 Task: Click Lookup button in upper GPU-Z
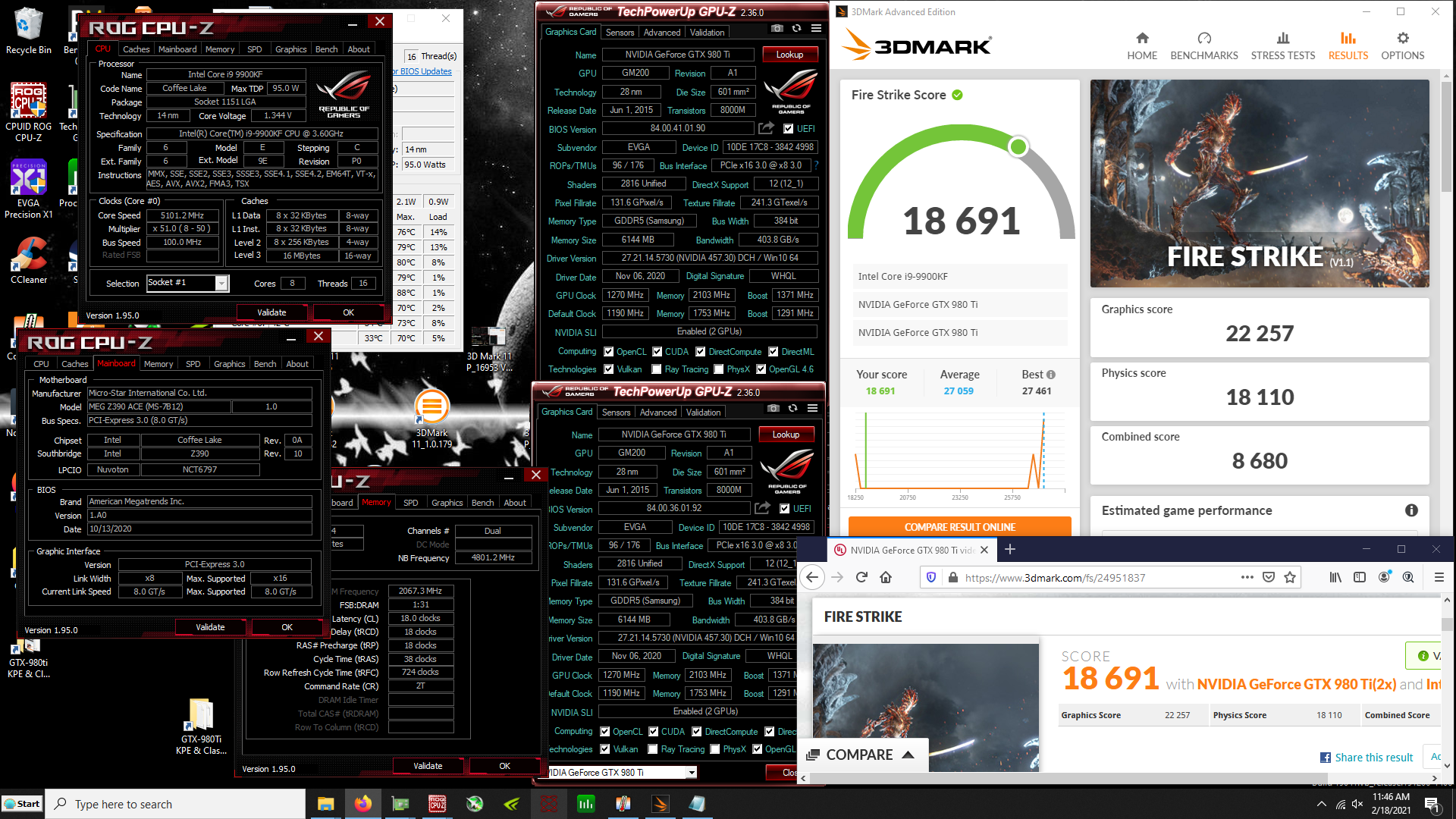(789, 55)
